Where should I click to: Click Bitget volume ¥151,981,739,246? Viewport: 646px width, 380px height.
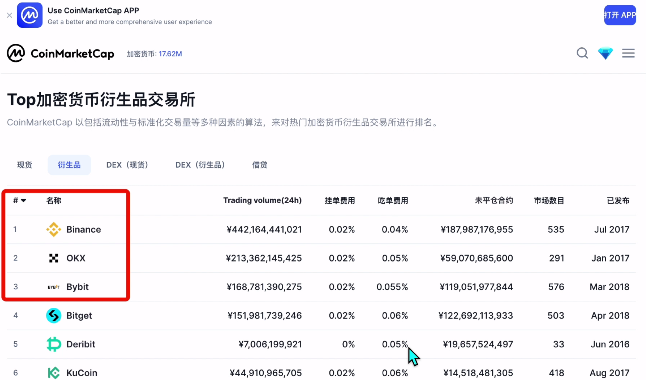264,316
